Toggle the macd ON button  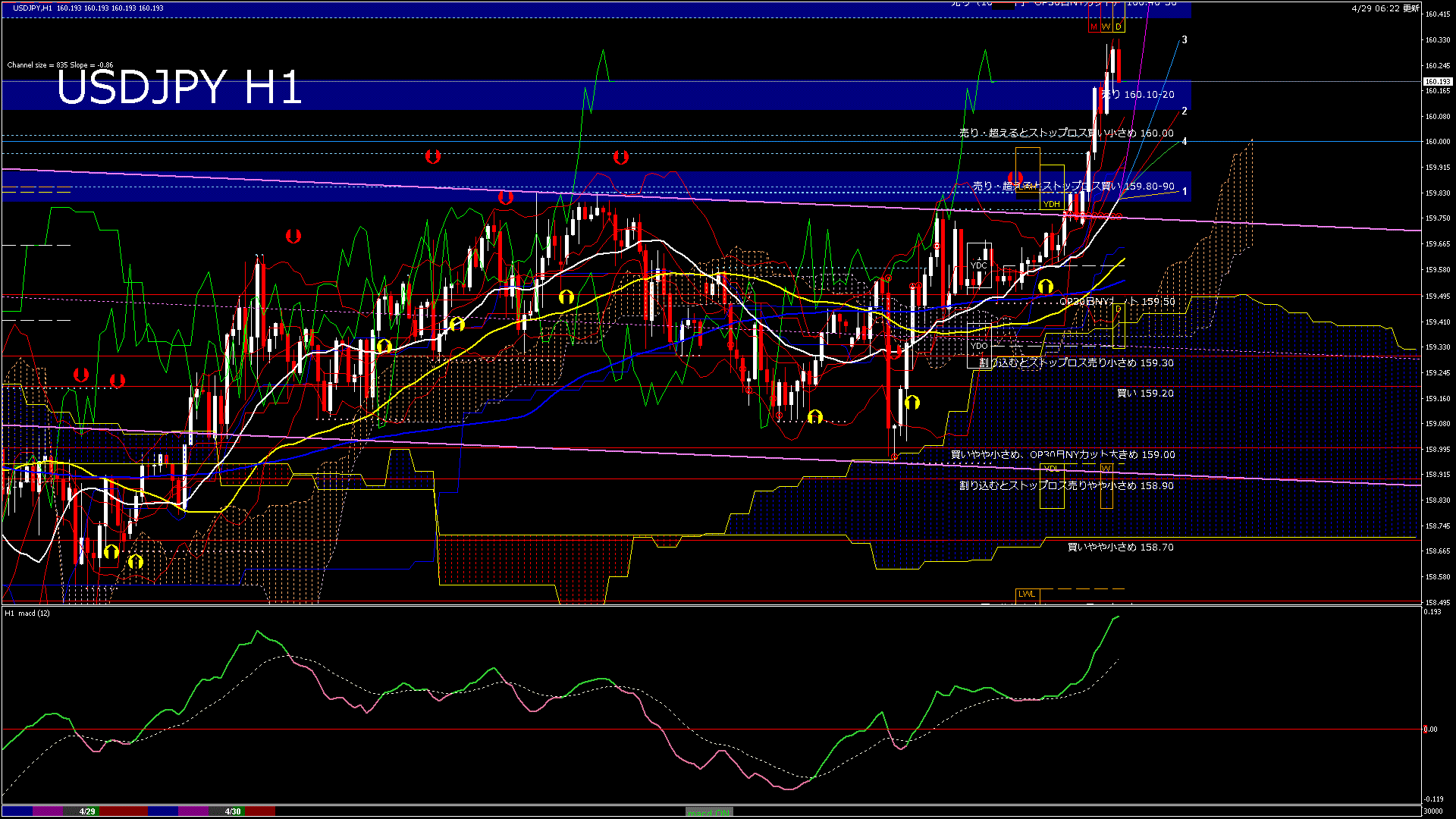point(709,811)
